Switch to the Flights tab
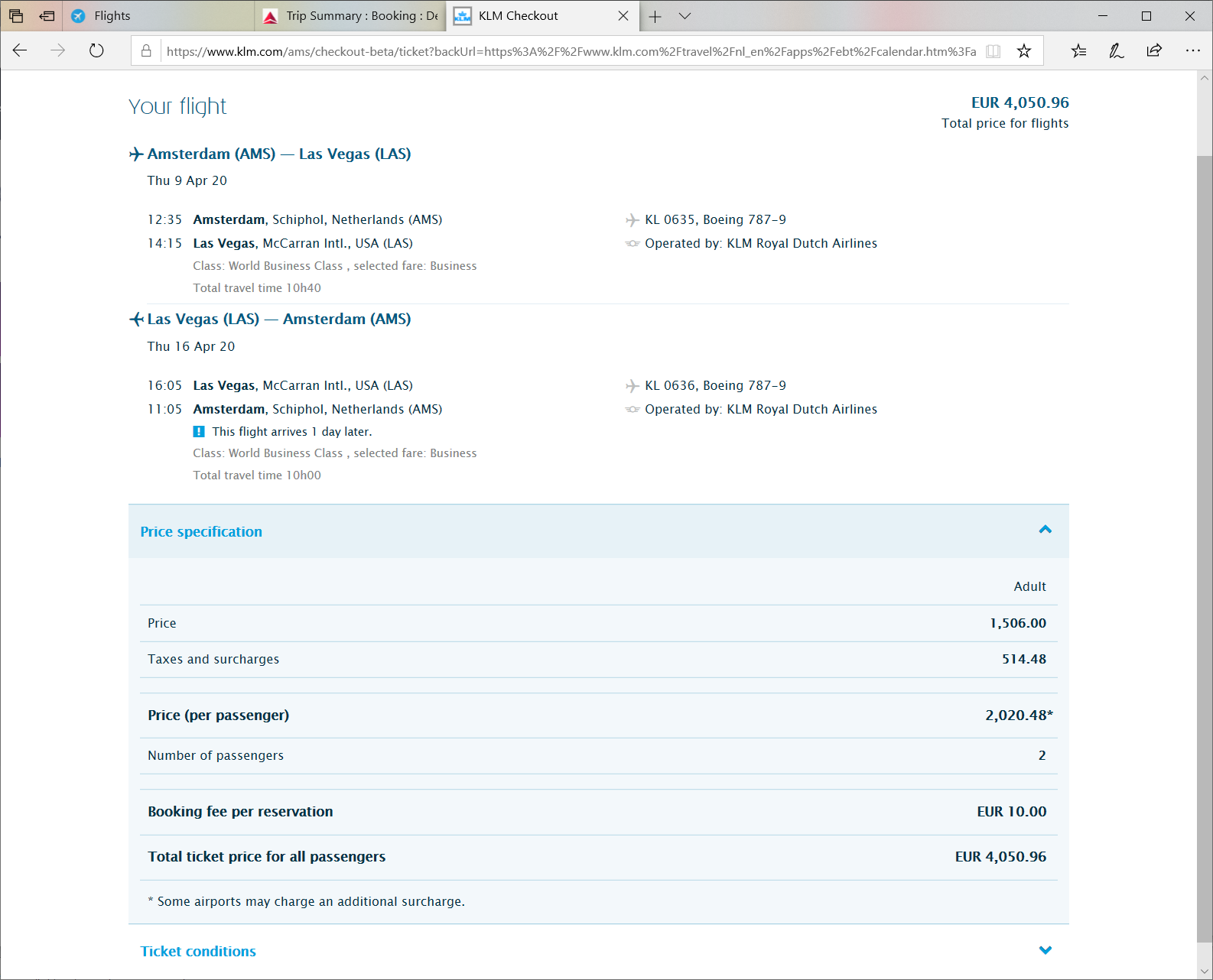The image size is (1213, 980). coord(112,16)
